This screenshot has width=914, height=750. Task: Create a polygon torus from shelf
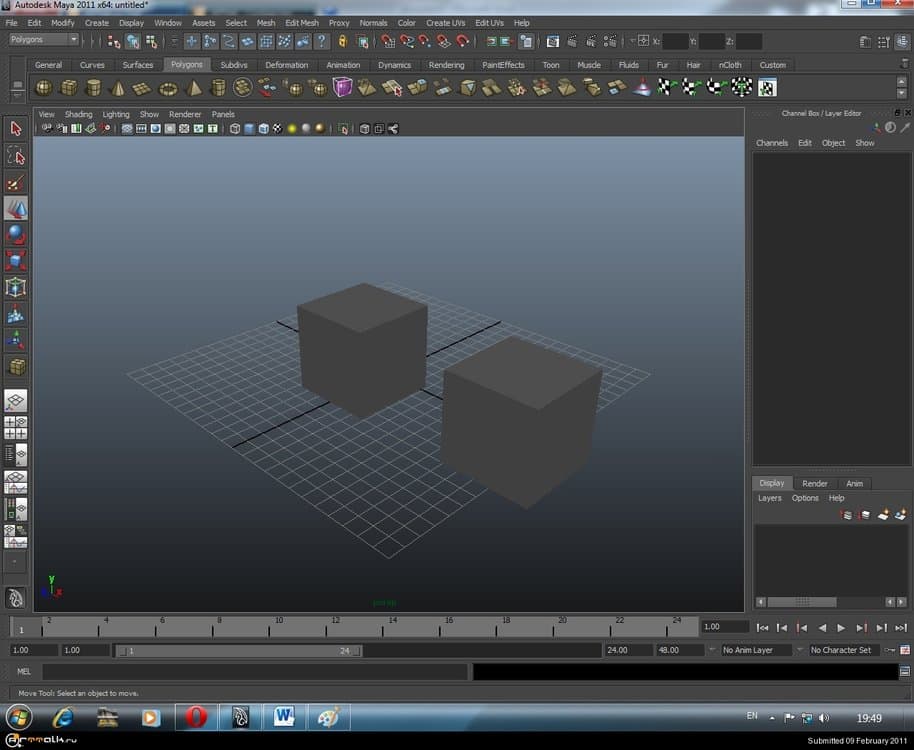point(168,89)
